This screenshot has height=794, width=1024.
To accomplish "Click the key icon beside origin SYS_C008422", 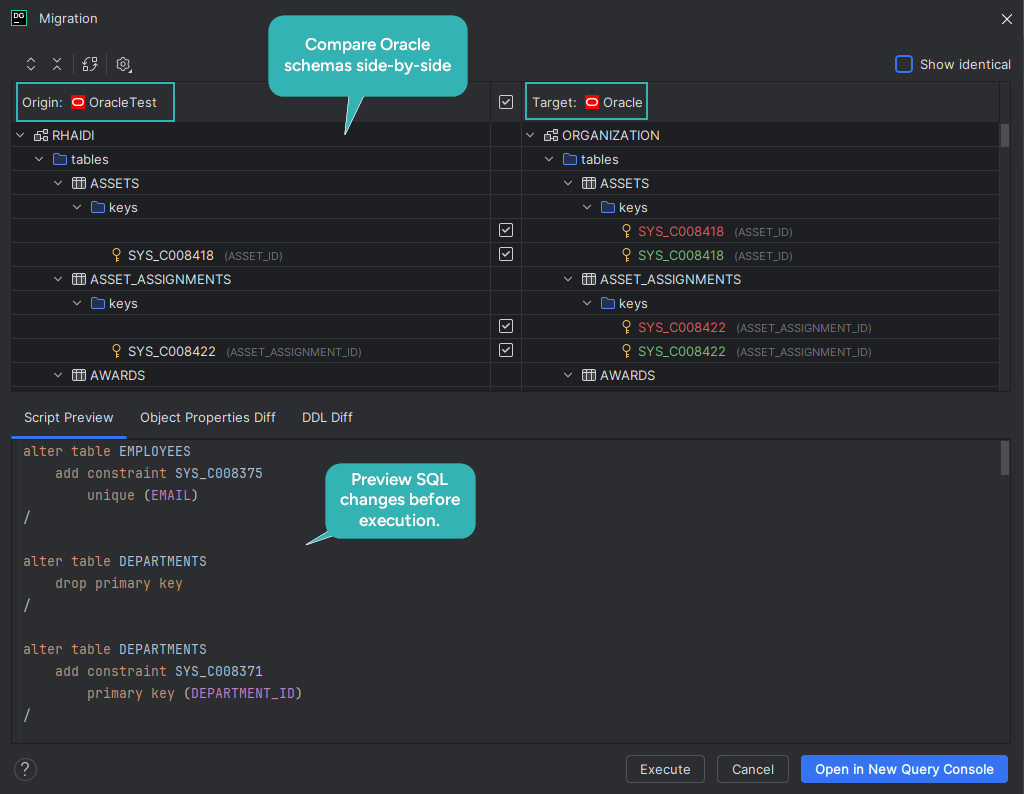I will (x=116, y=351).
